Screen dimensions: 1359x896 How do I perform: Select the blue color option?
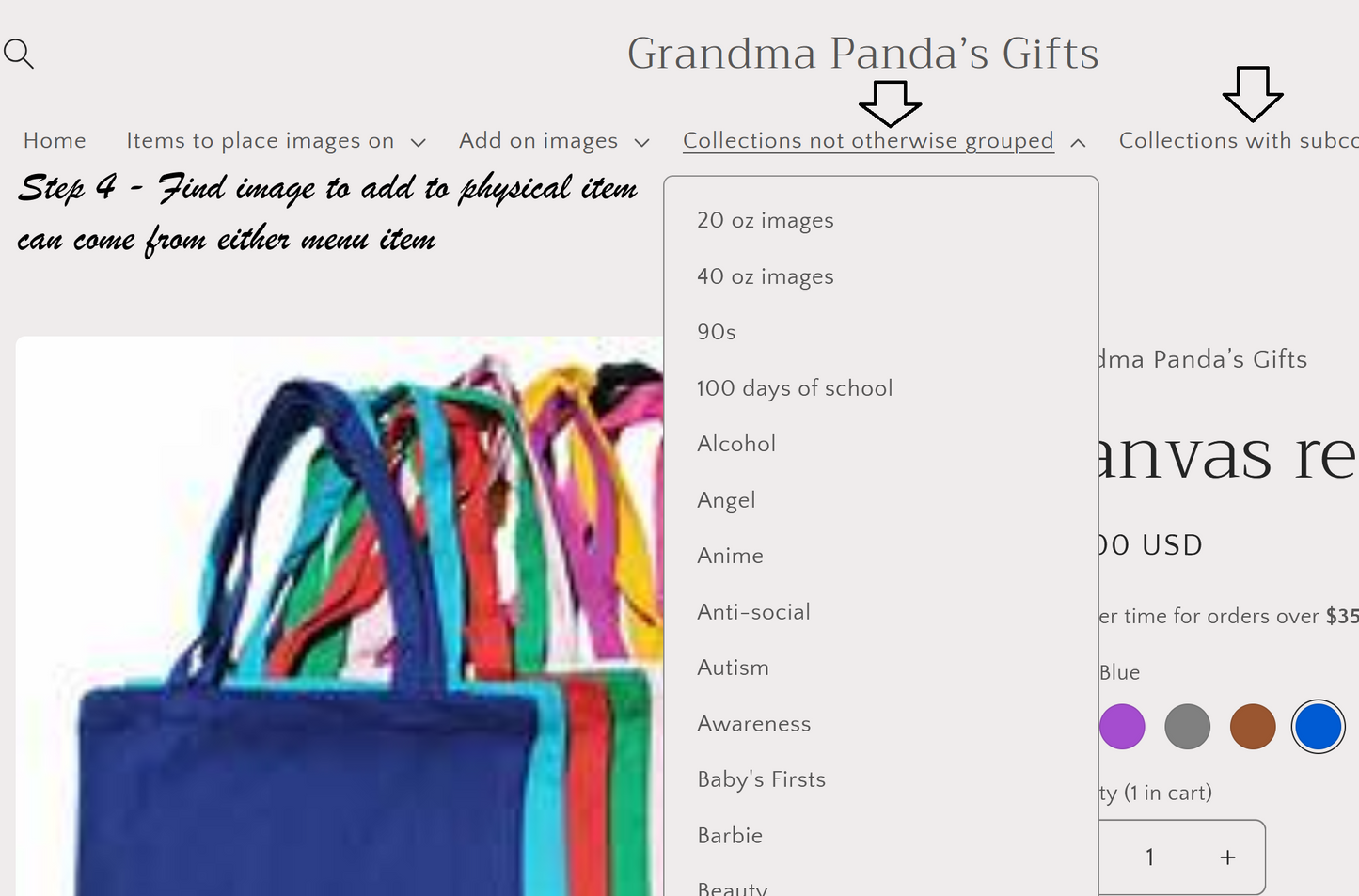point(1319,727)
